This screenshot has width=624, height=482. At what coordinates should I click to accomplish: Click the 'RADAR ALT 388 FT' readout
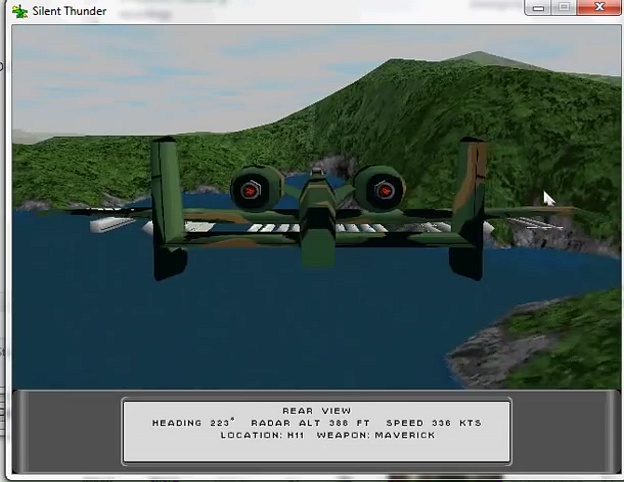310,423
